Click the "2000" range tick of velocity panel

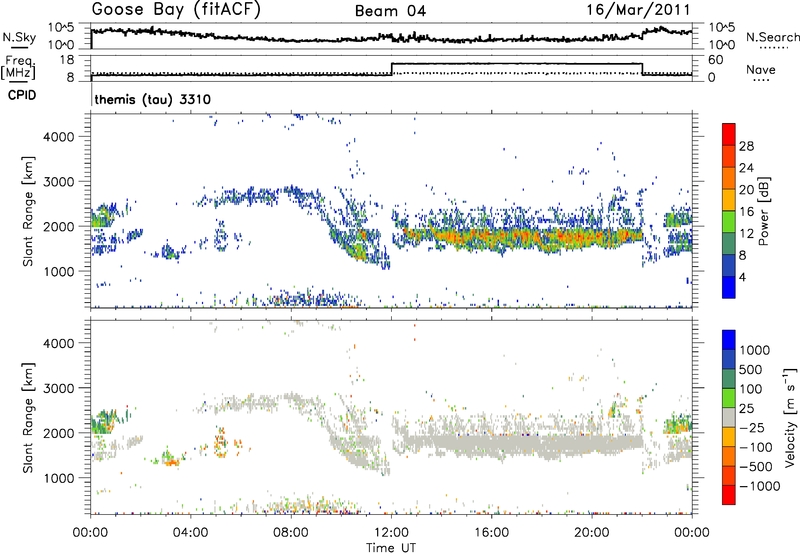point(59,433)
